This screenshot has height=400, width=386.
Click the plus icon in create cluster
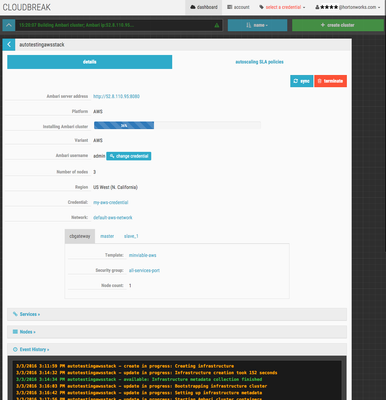pyautogui.click(x=323, y=25)
